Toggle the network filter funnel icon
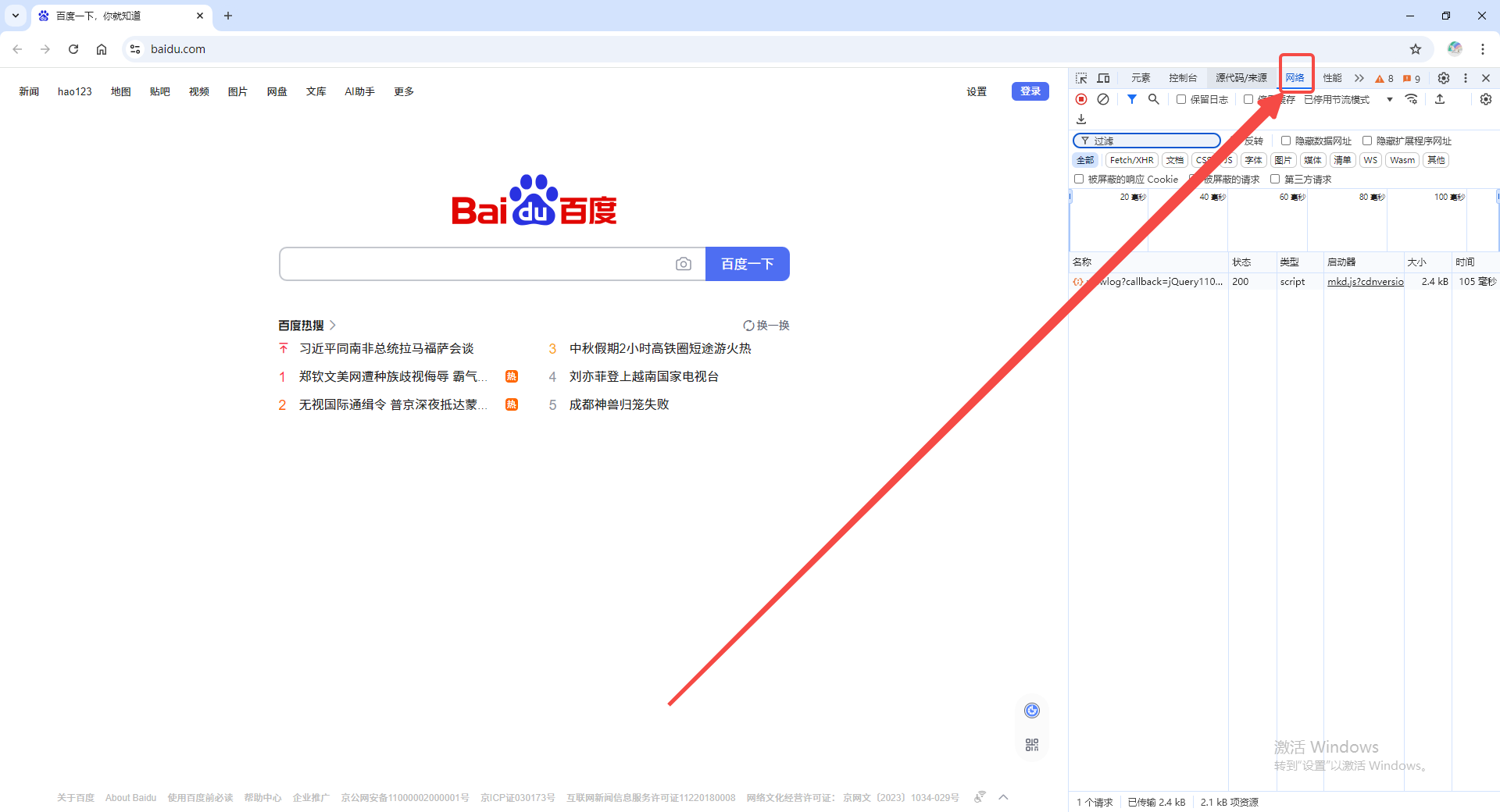The image size is (1500, 812). click(1132, 99)
